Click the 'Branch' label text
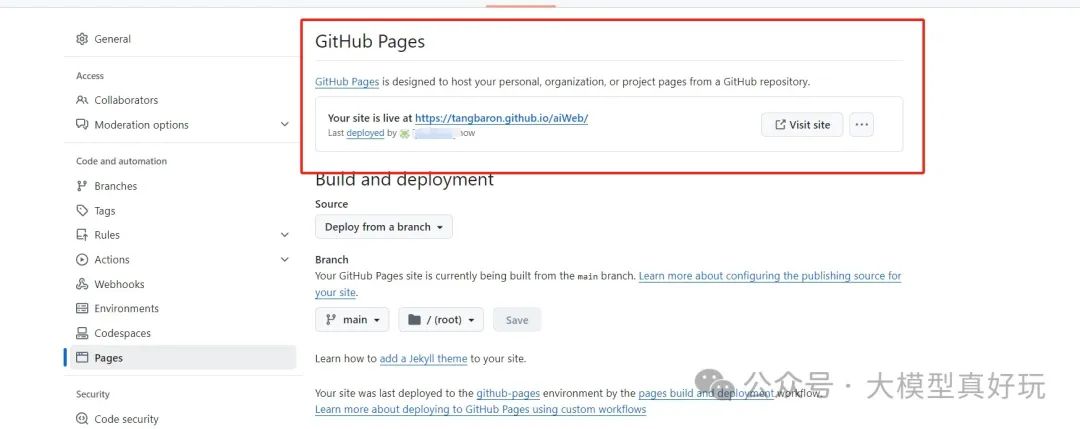The image size is (1080, 429). [332, 260]
